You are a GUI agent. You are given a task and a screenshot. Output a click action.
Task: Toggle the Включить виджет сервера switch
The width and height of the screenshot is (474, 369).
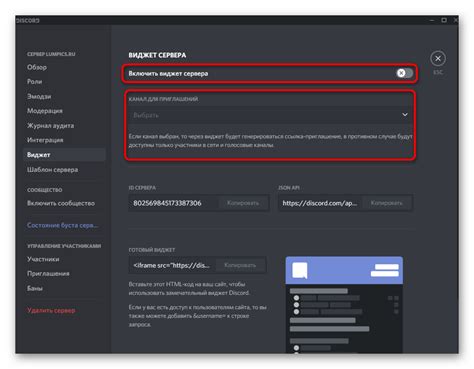coord(405,73)
